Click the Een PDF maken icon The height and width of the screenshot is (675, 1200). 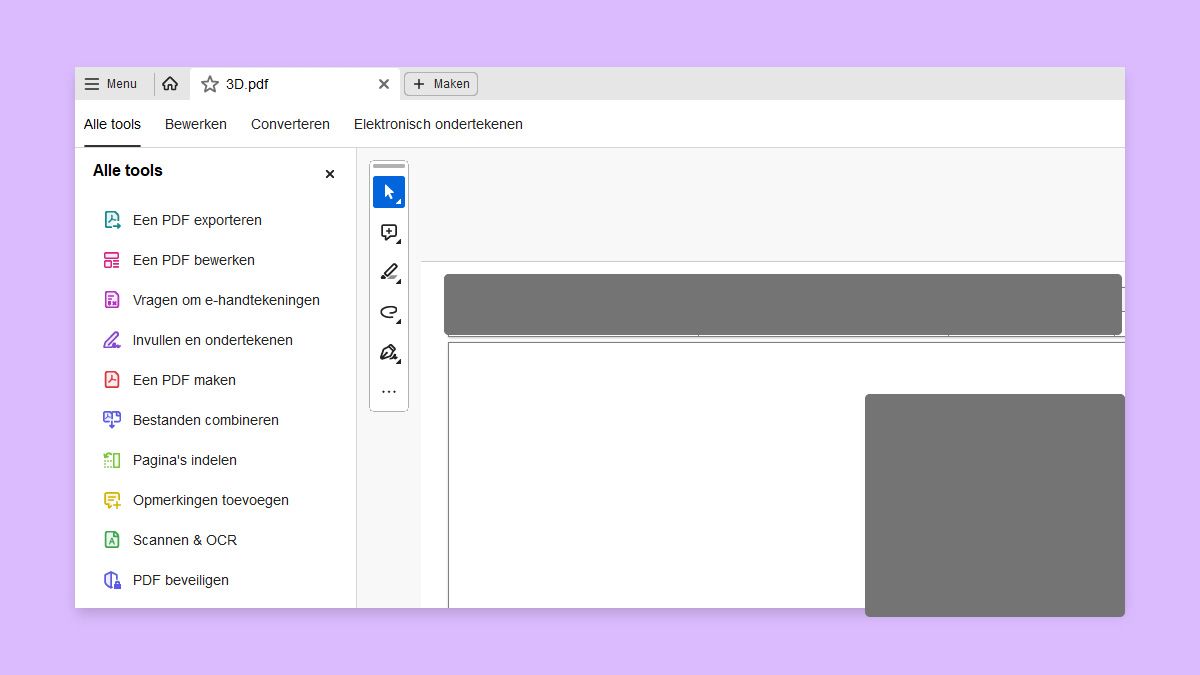112,380
